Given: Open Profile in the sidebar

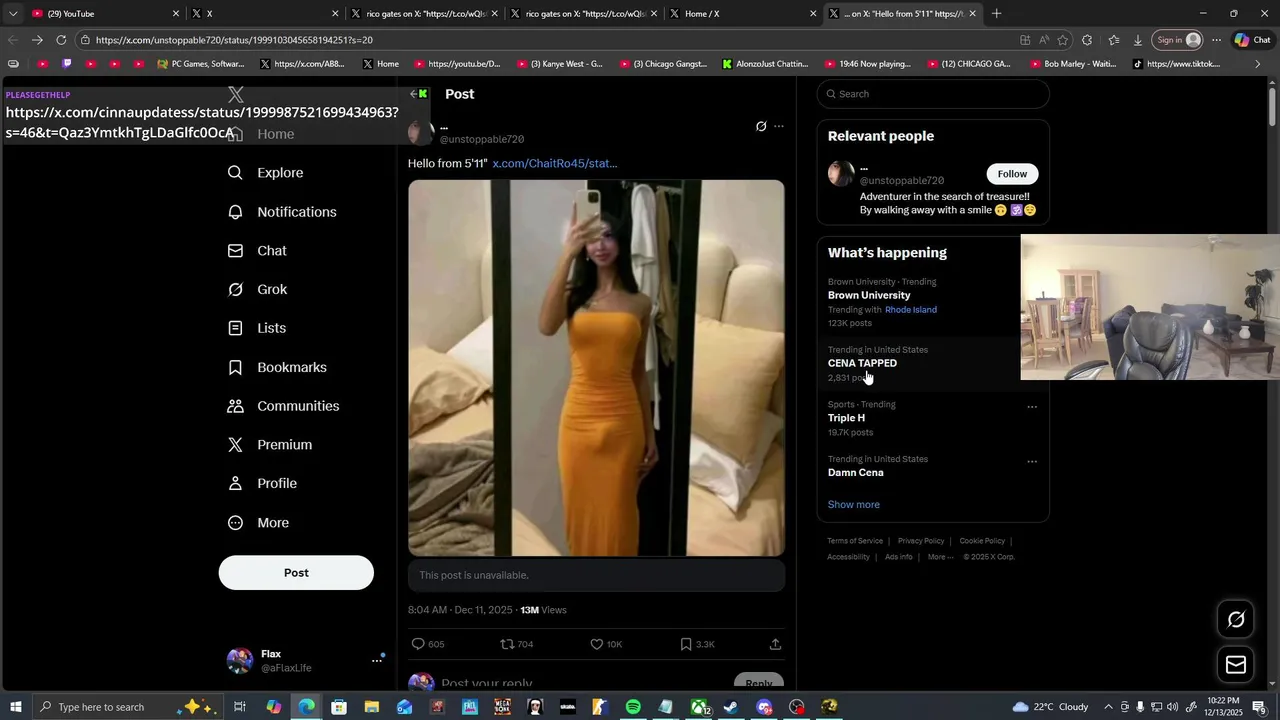Looking at the screenshot, I should coord(262,484).
